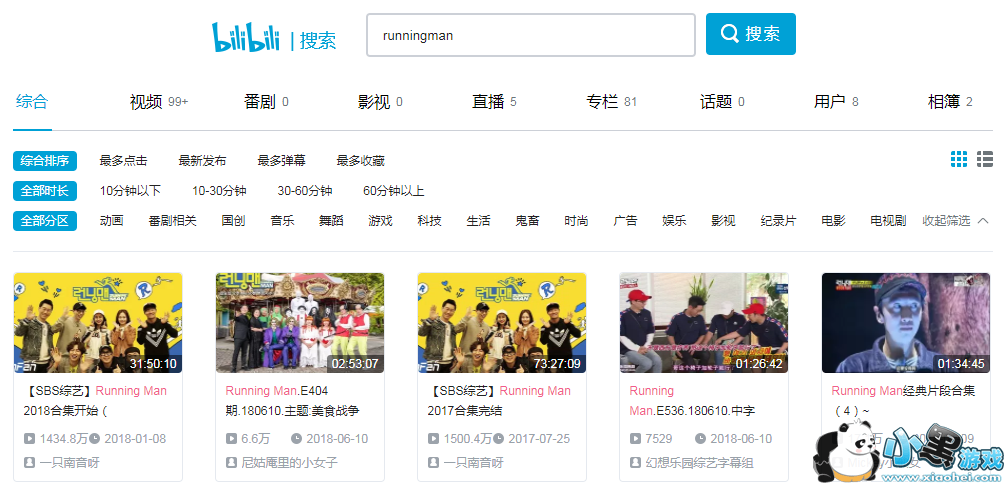Click play count 7529

[651, 439]
